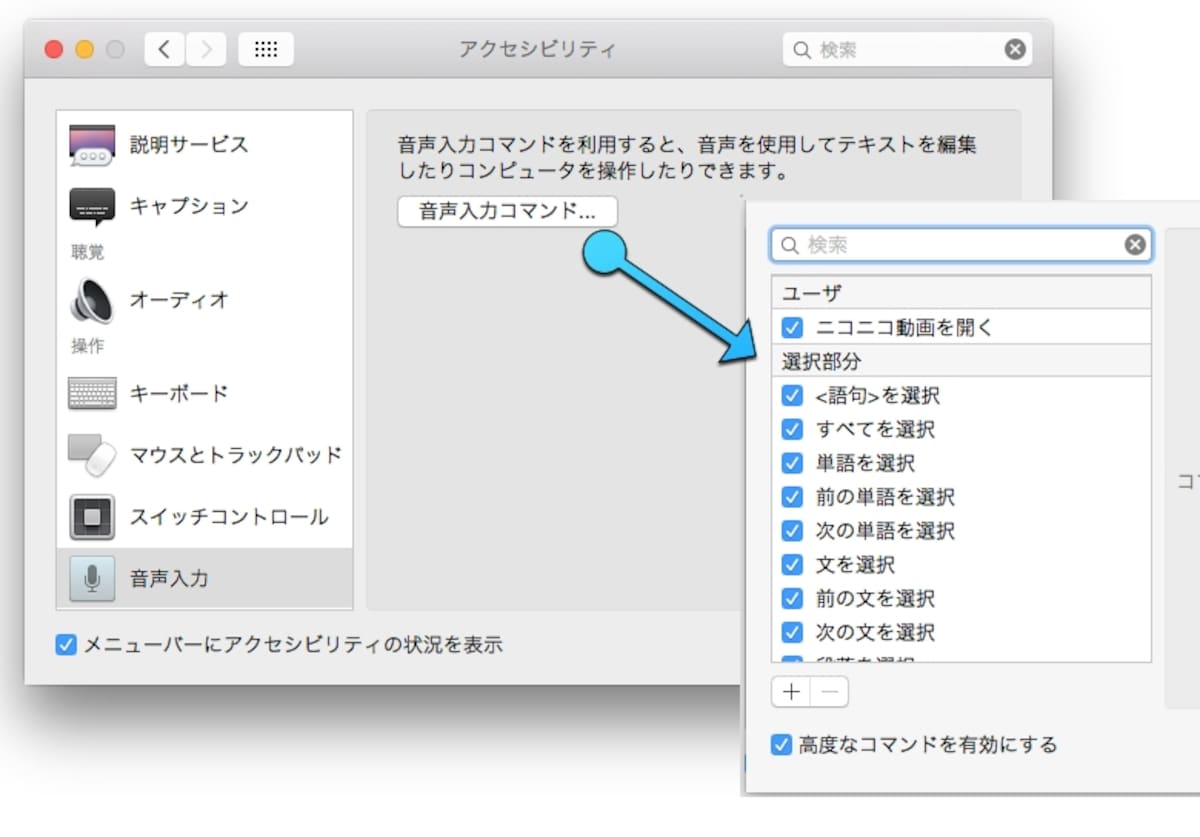Screen dimensions: 1200x837
Task: Select the オーディオ speaker icon
Action: pos(92,299)
